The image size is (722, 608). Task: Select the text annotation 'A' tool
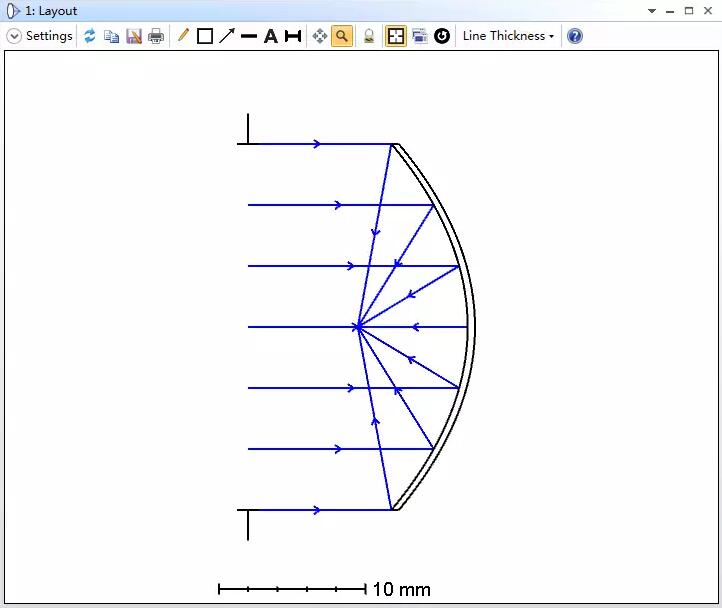point(271,36)
